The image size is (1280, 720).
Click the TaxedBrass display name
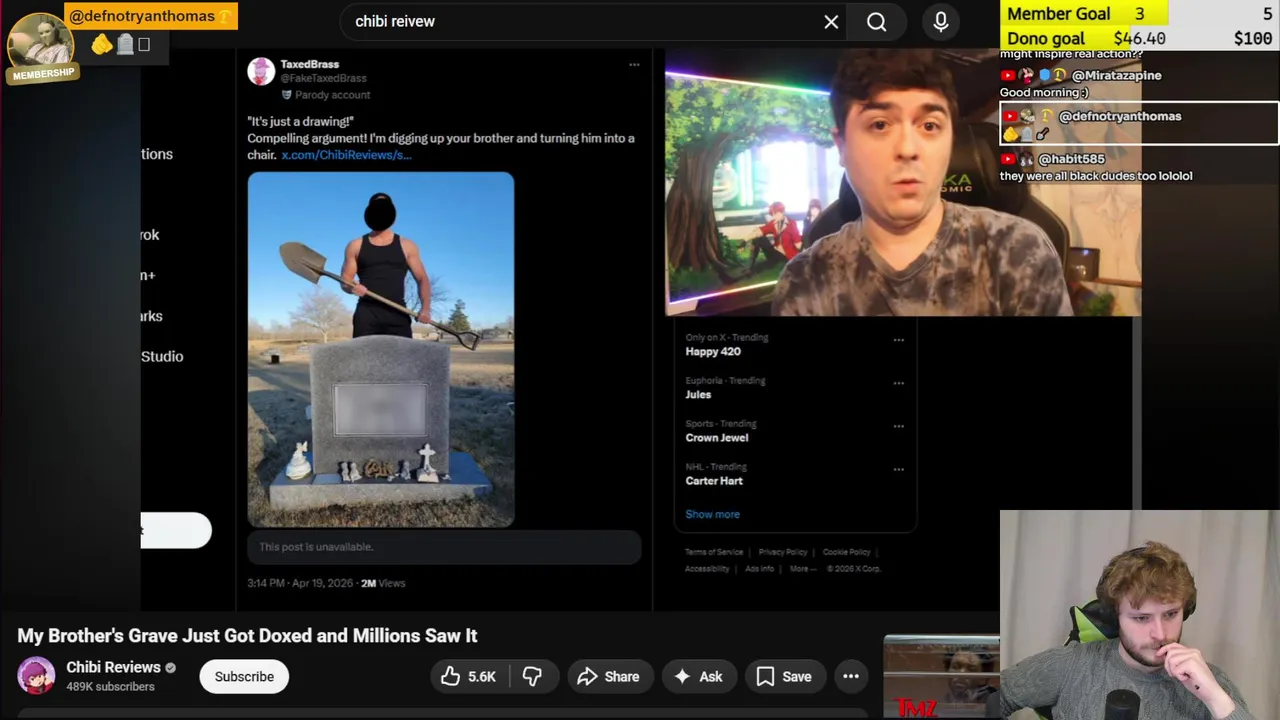coord(309,64)
